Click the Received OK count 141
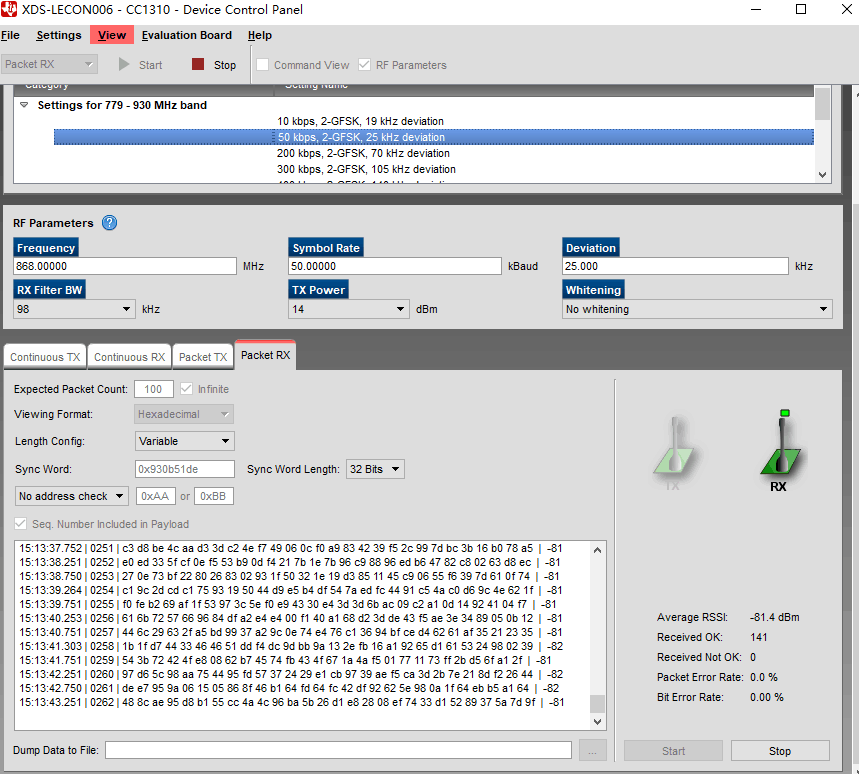Viewport: 859px width, 774px height. point(759,637)
